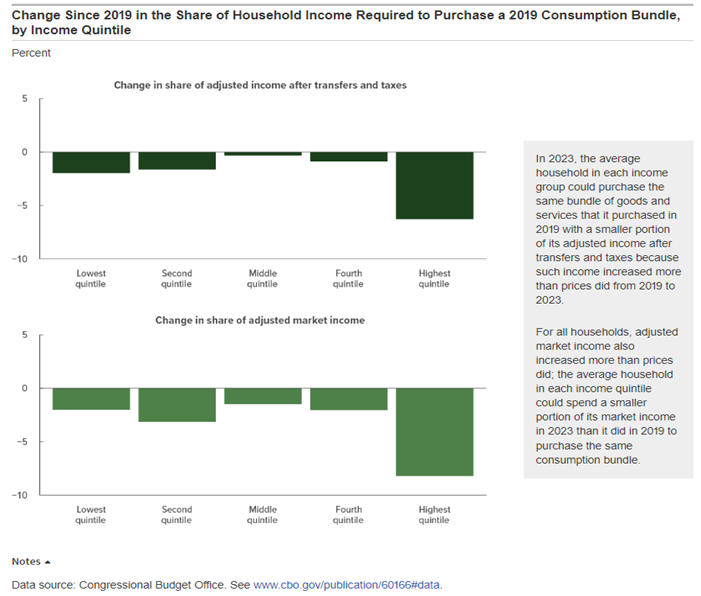Screen dimensions: 701x596
Task: Select the Second quintile bar in the market income chart
Action: pos(177,404)
